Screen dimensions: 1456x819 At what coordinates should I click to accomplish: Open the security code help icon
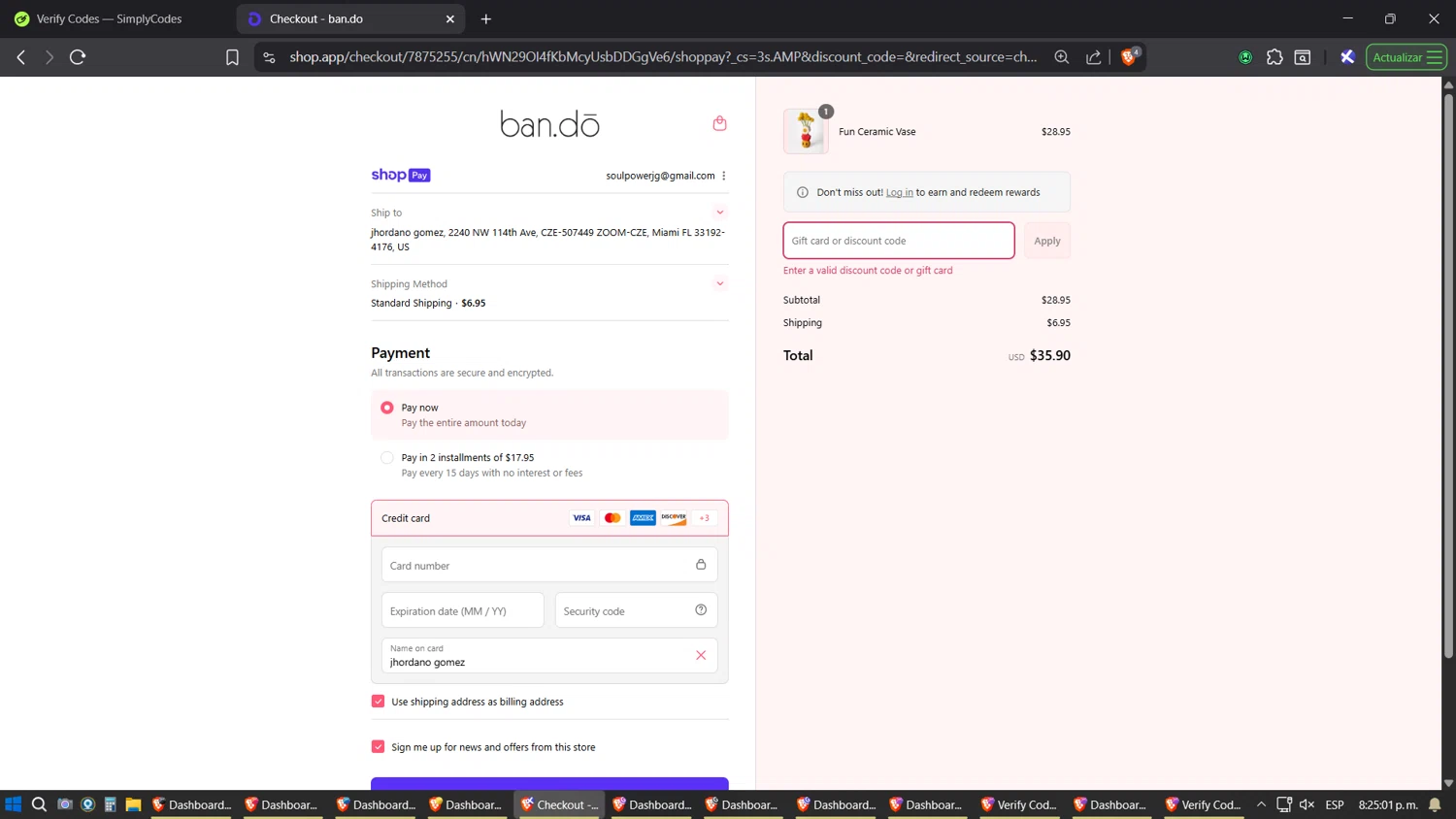pos(701,610)
